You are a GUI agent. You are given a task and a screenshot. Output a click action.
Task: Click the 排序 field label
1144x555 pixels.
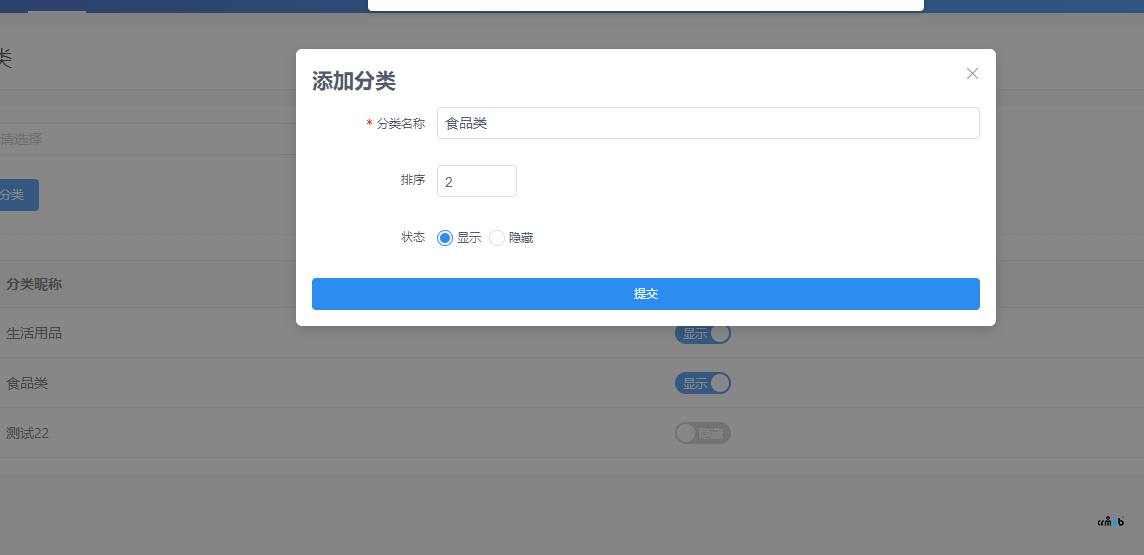pos(412,180)
